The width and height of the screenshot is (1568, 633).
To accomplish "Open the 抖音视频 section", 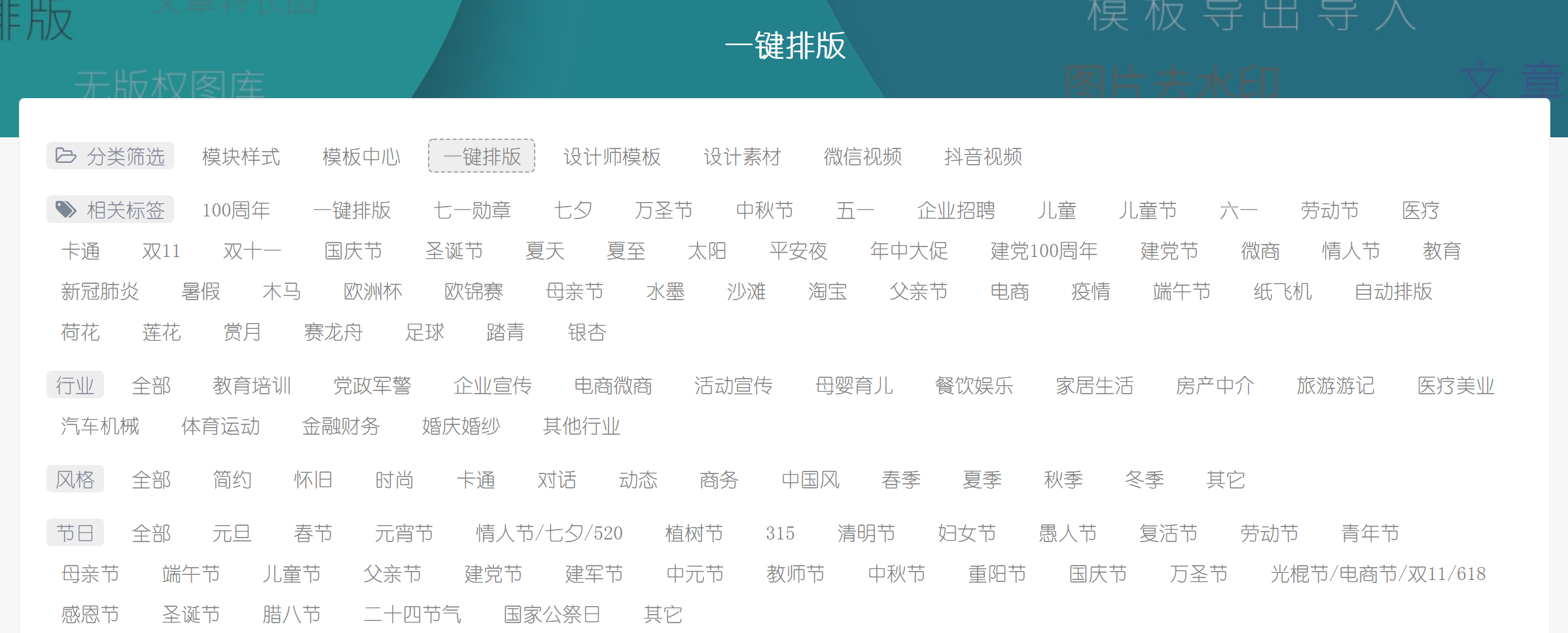I will point(982,157).
